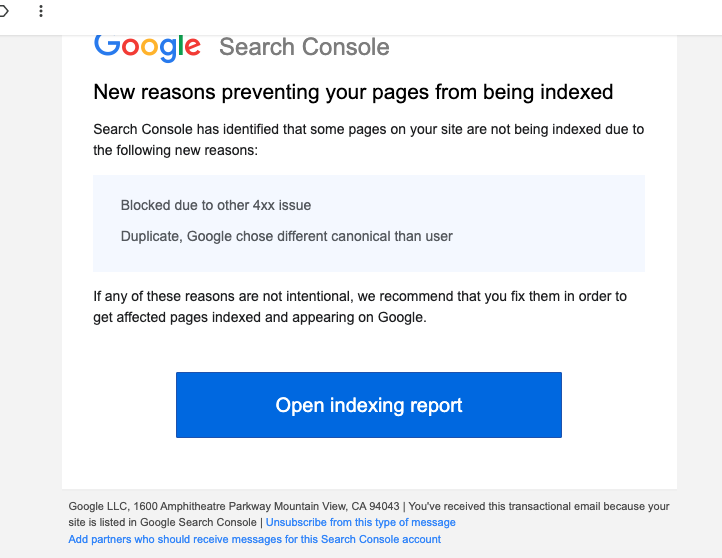This screenshot has height=558, width=722.
Task: Click the 'If any of these reasons' paragraph
Action: (360, 307)
